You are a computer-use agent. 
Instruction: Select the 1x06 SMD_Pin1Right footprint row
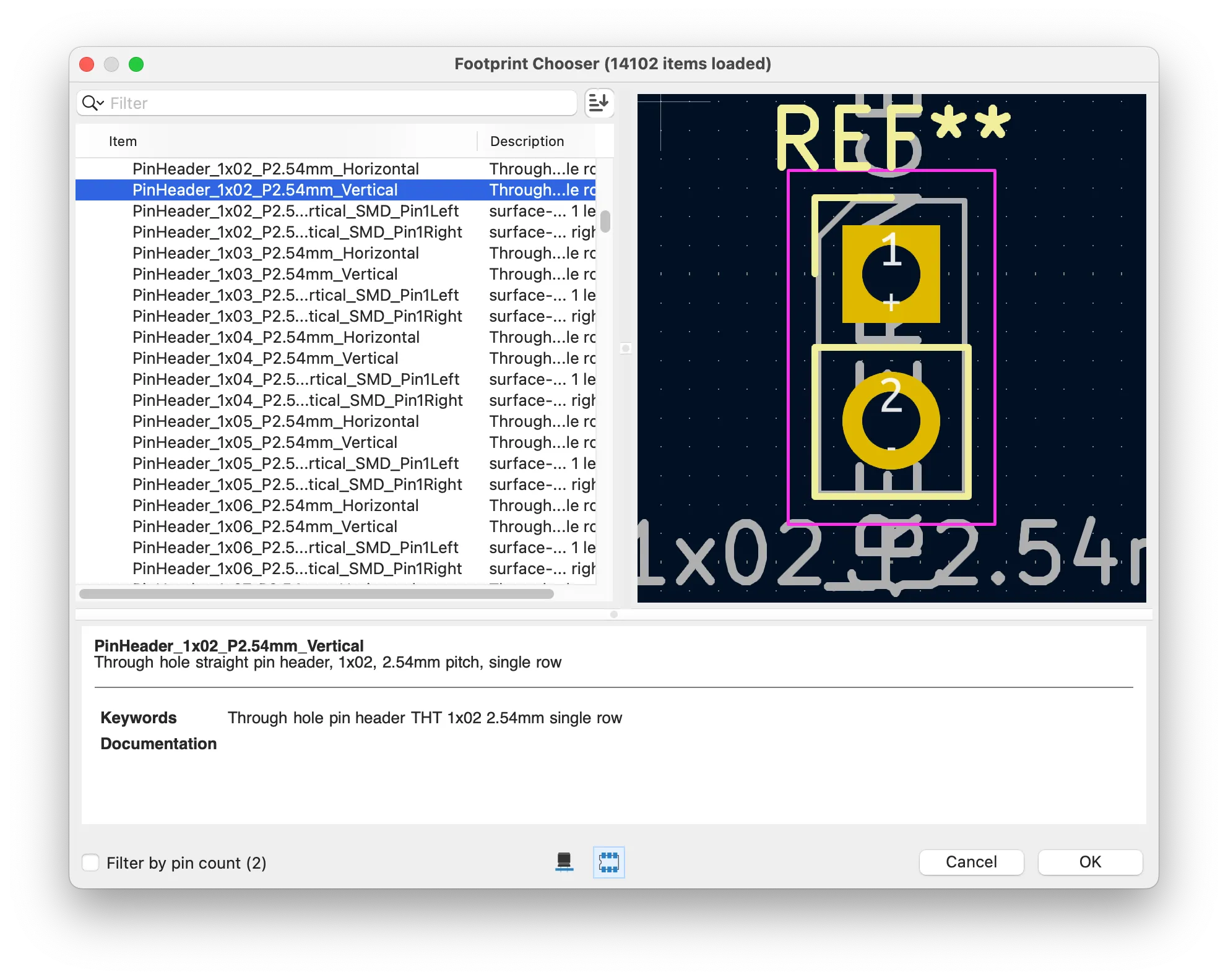tap(335, 569)
